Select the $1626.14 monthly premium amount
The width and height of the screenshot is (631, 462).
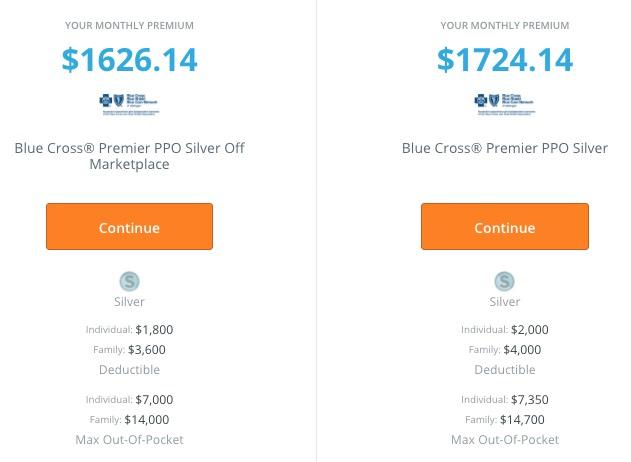click(x=129, y=60)
